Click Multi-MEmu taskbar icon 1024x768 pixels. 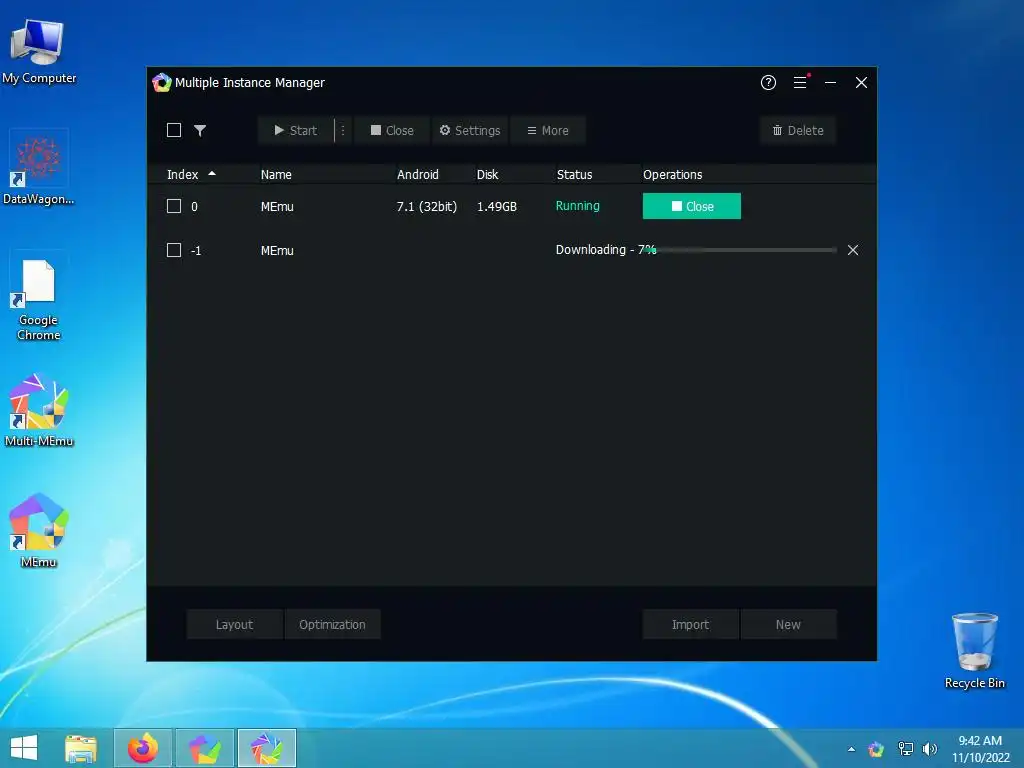pyautogui.click(x=266, y=748)
